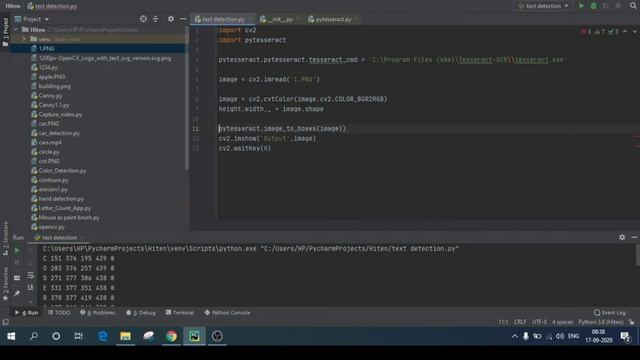Click cursor position 11:1 in status bar

click(x=503, y=322)
